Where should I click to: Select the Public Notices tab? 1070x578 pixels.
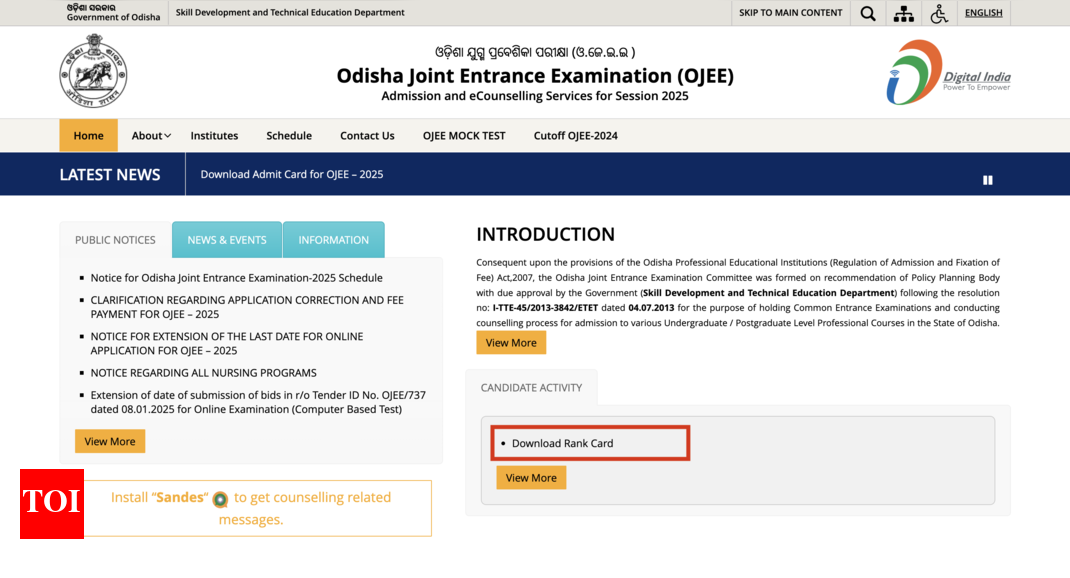coord(115,240)
